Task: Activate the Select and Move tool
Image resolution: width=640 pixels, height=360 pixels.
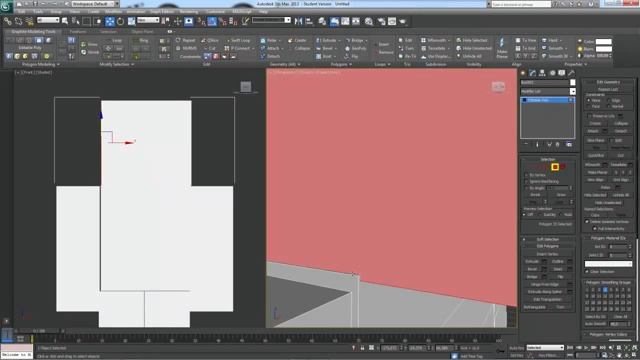Action: pos(110,21)
